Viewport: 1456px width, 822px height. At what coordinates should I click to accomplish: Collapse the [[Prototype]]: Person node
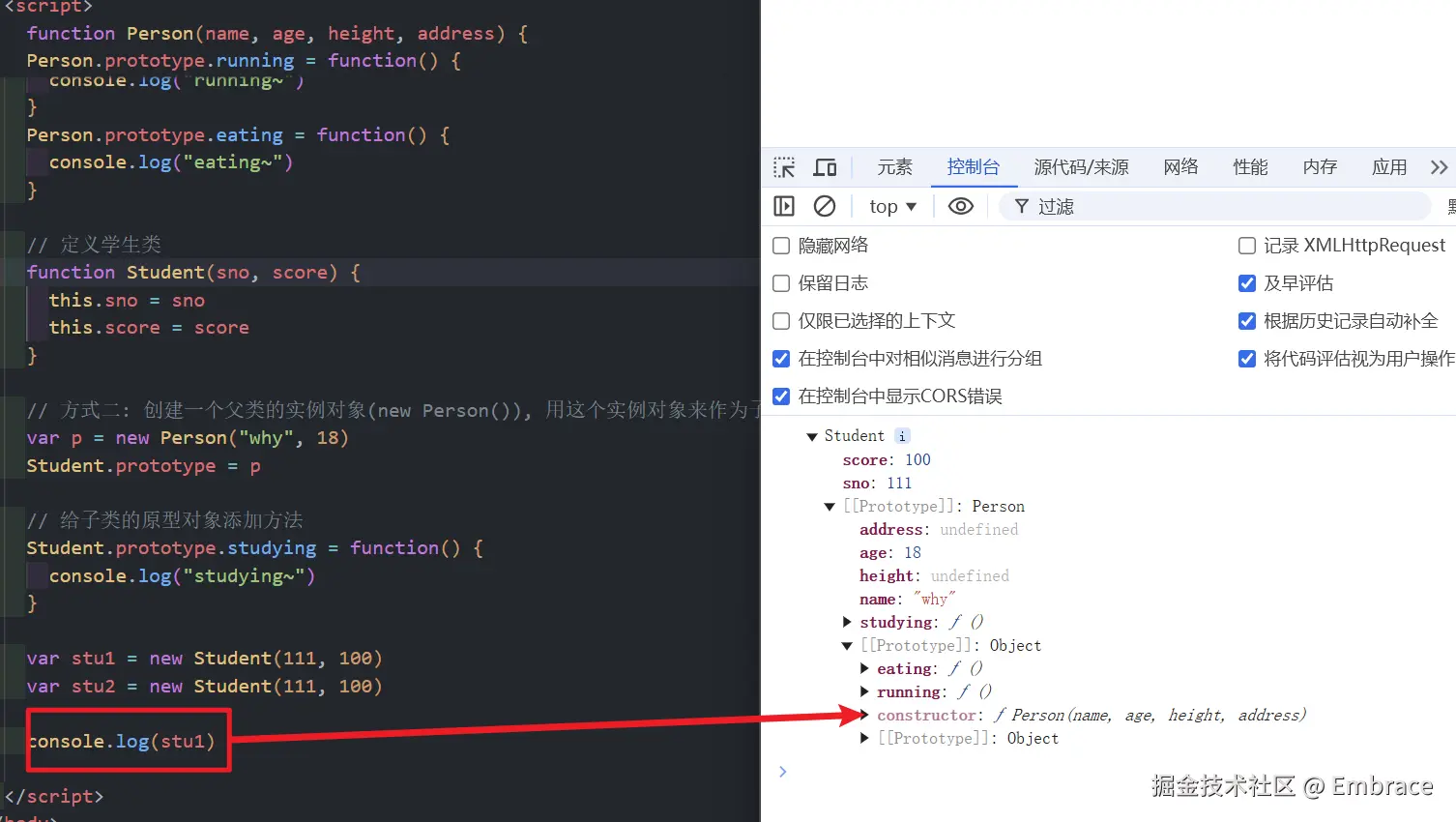point(830,507)
